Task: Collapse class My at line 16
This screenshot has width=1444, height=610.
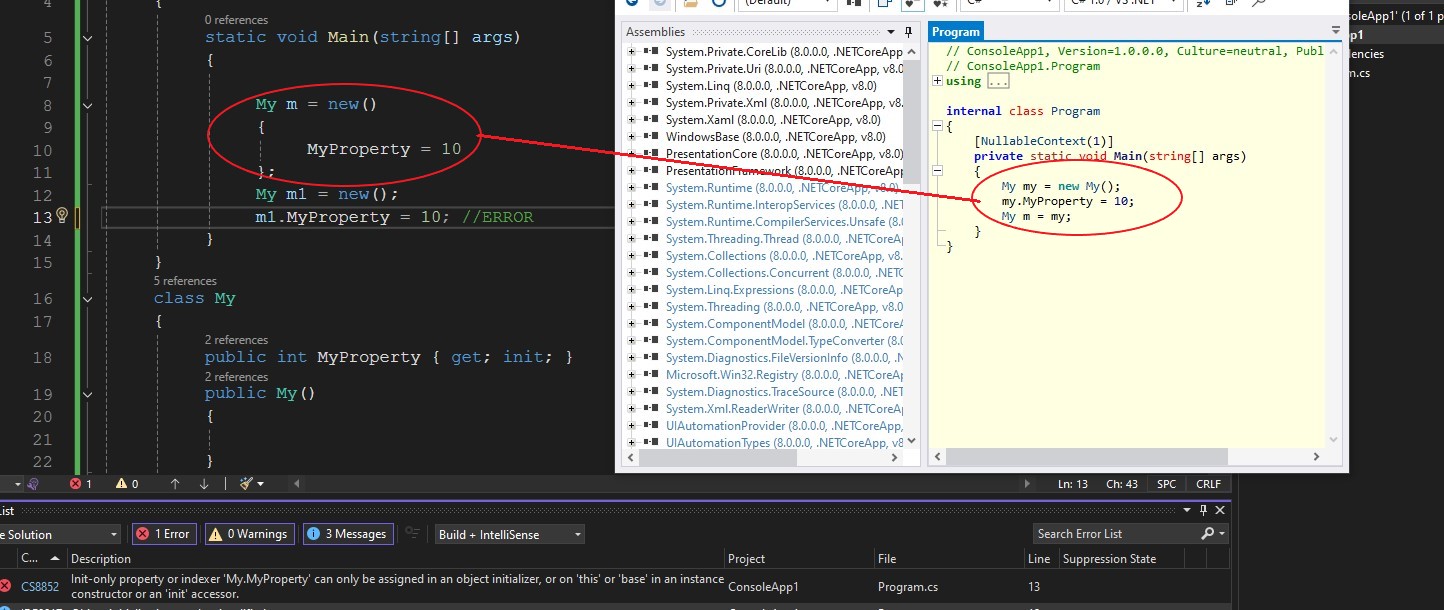Action: pos(87,298)
